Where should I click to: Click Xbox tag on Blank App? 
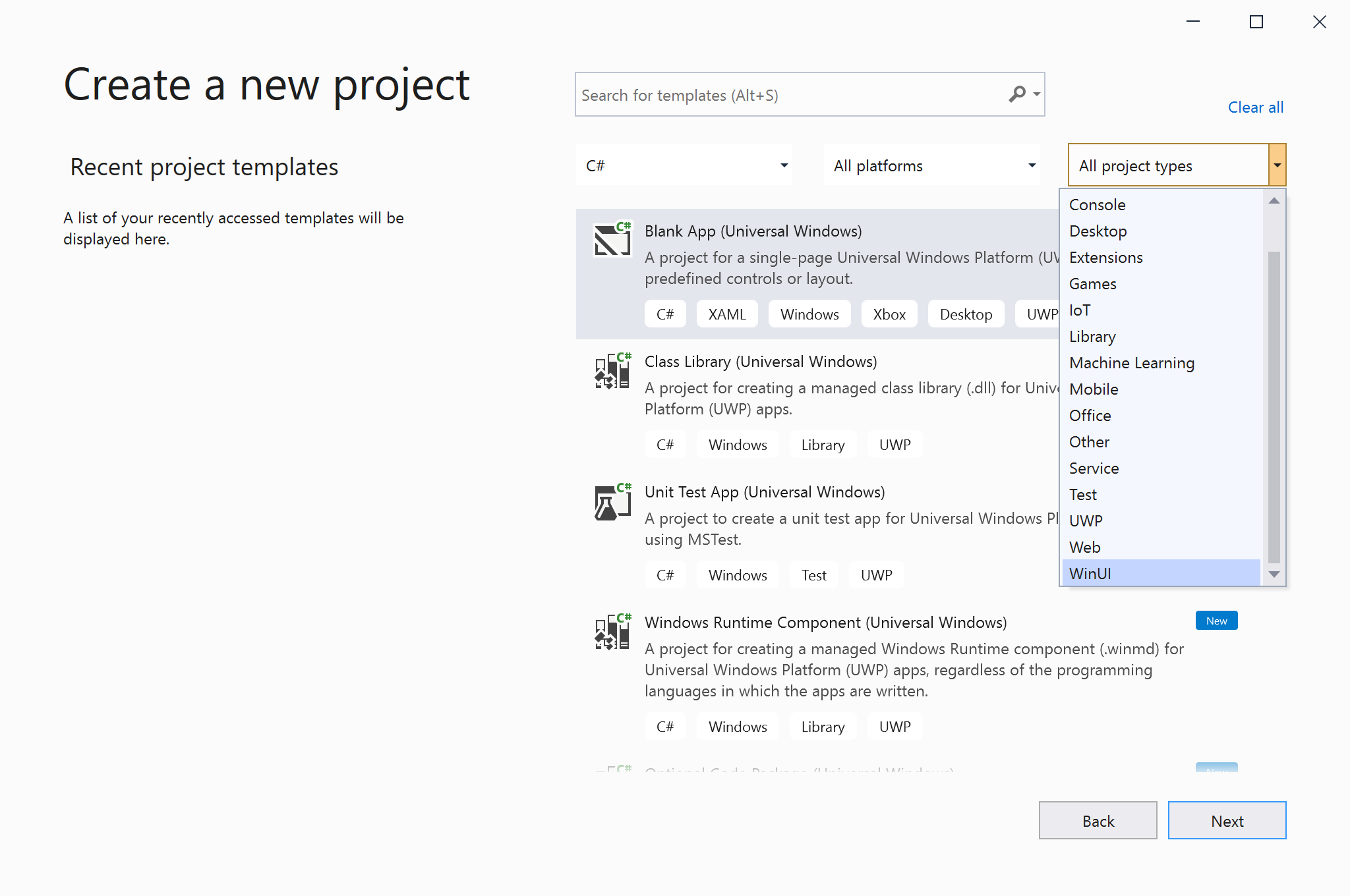click(x=889, y=314)
